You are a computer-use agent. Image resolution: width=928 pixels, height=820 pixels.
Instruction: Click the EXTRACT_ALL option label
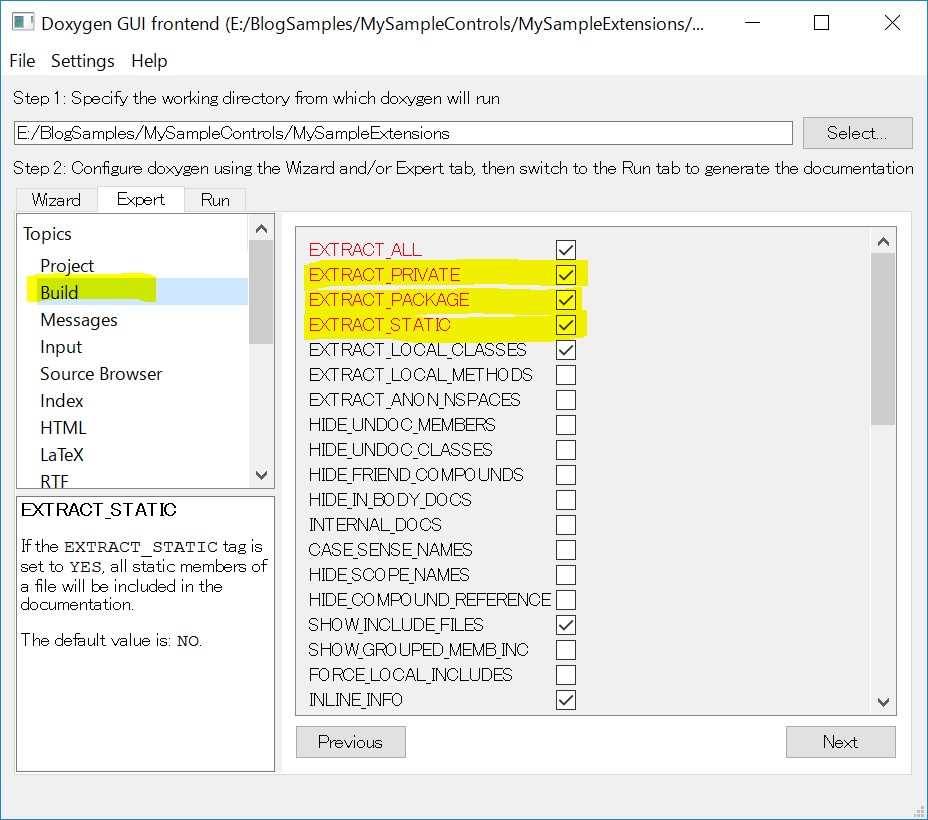coord(365,250)
